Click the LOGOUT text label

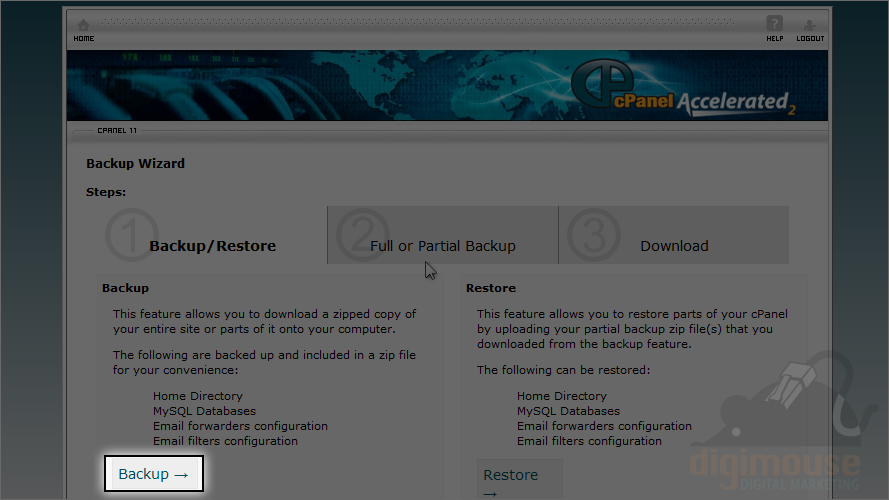click(x=810, y=39)
